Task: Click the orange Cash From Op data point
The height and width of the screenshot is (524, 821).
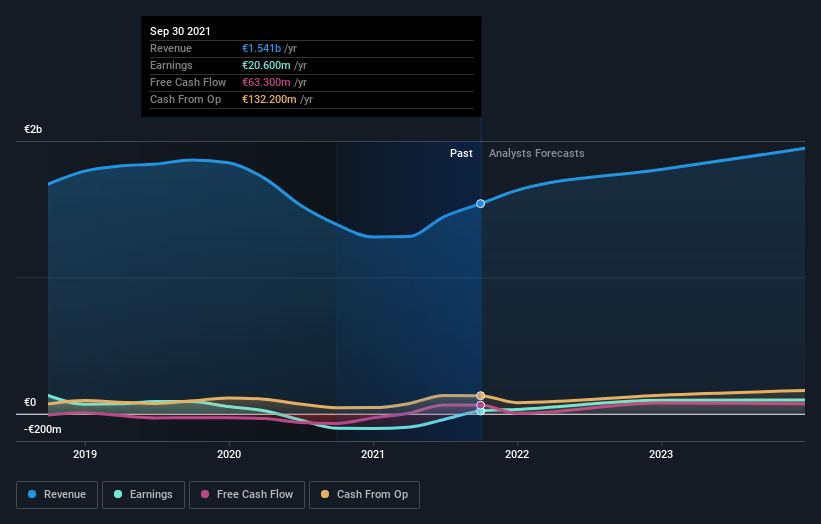Action: (480, 396)
